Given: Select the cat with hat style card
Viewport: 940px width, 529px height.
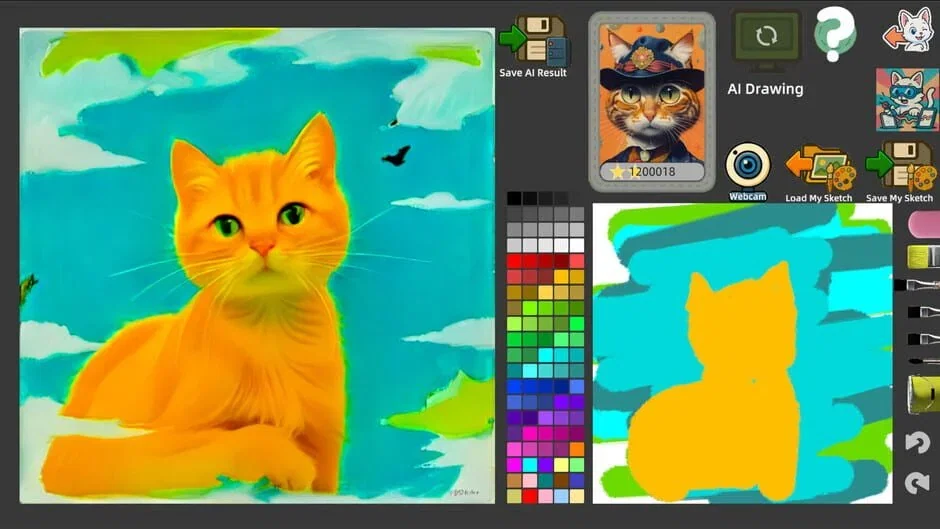Looking at the screenshot, I should [651, 100].
